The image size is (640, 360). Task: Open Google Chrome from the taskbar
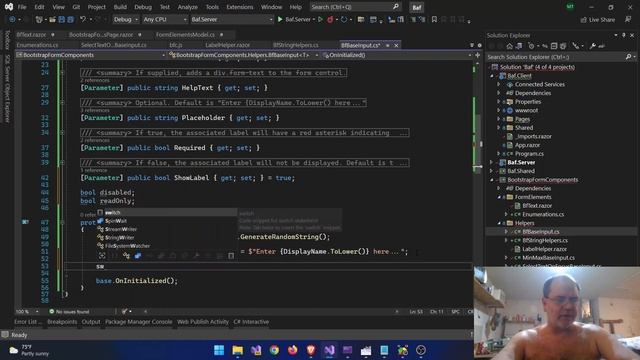pos(274,350)
